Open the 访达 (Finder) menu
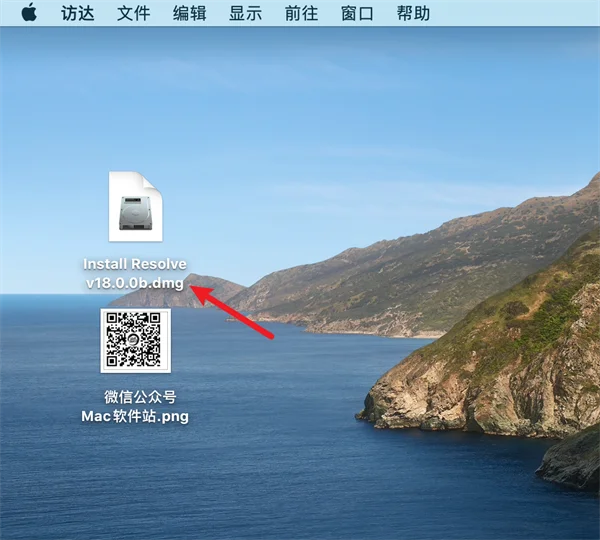 click(78, 13)
